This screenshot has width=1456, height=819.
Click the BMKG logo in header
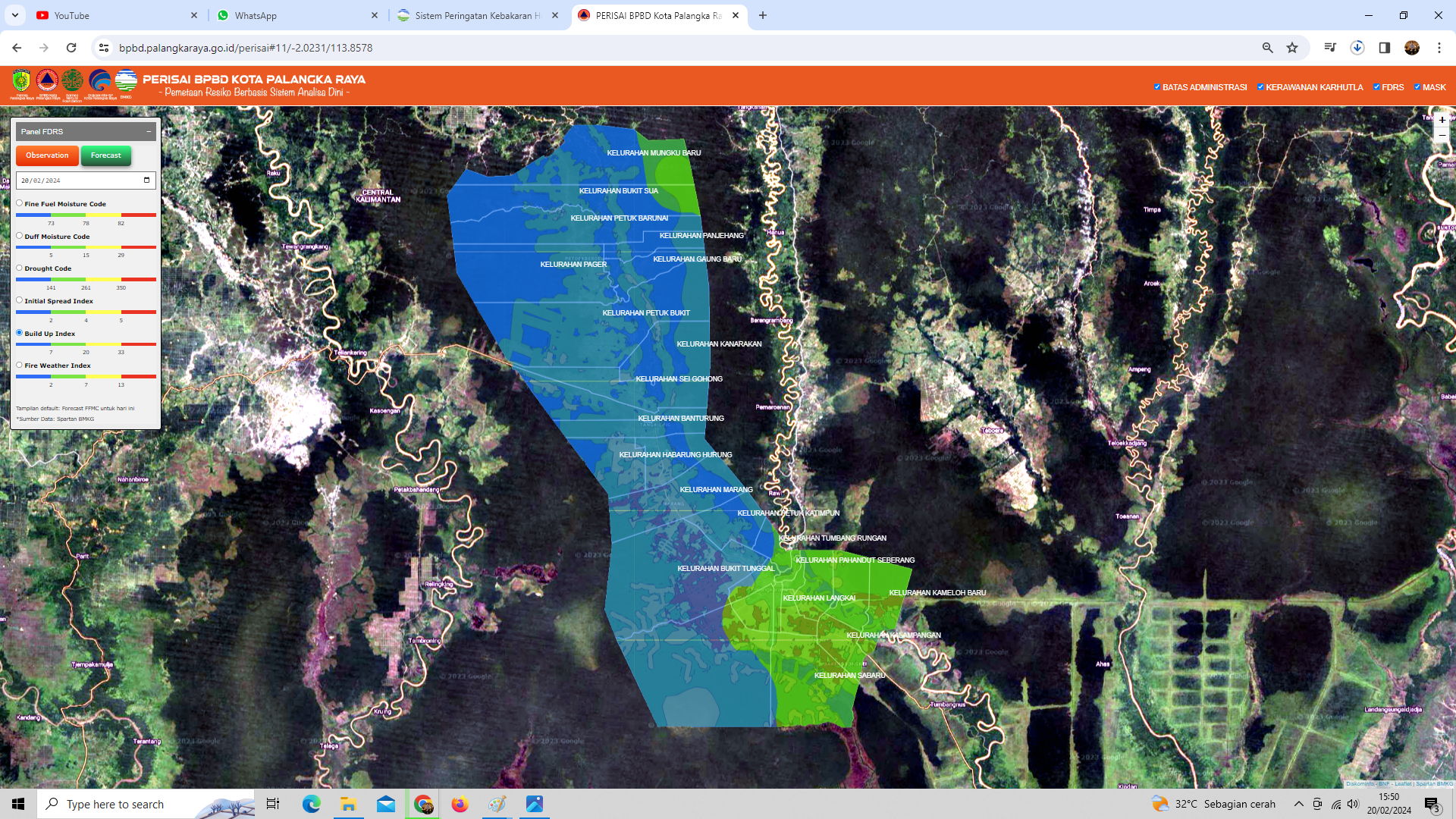point(126,82)
